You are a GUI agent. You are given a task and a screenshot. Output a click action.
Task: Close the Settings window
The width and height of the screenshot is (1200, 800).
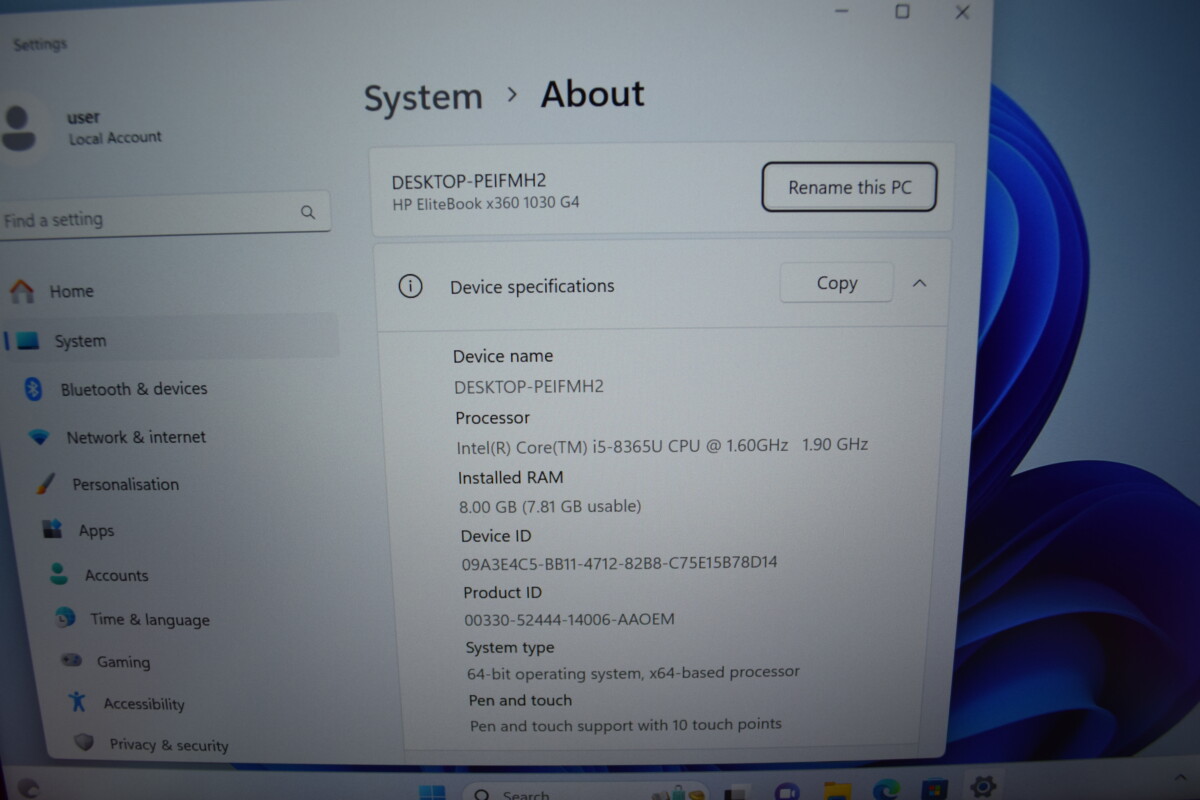pos(962,12)
